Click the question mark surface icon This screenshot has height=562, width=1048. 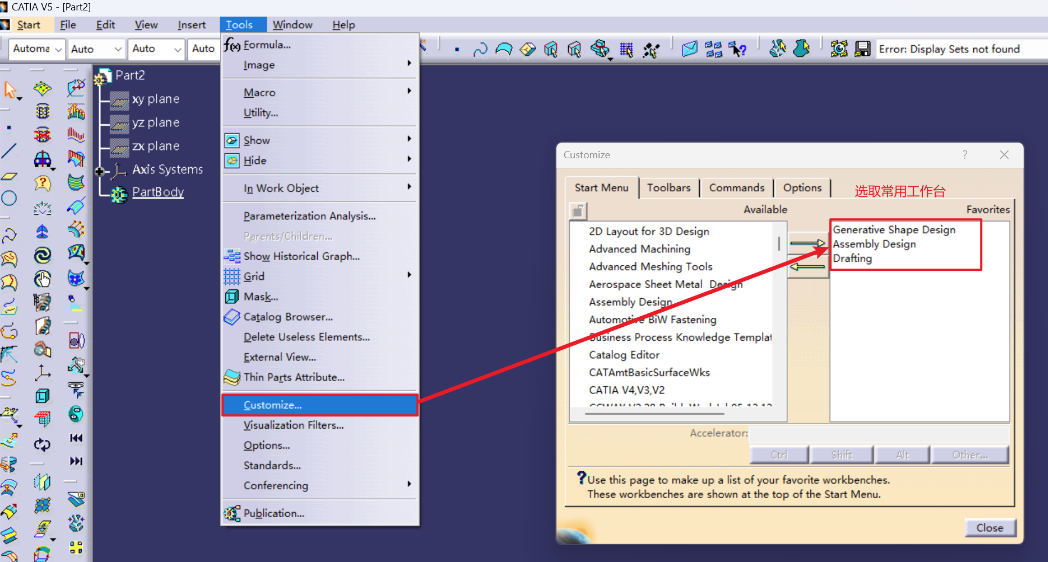[42, 183]
